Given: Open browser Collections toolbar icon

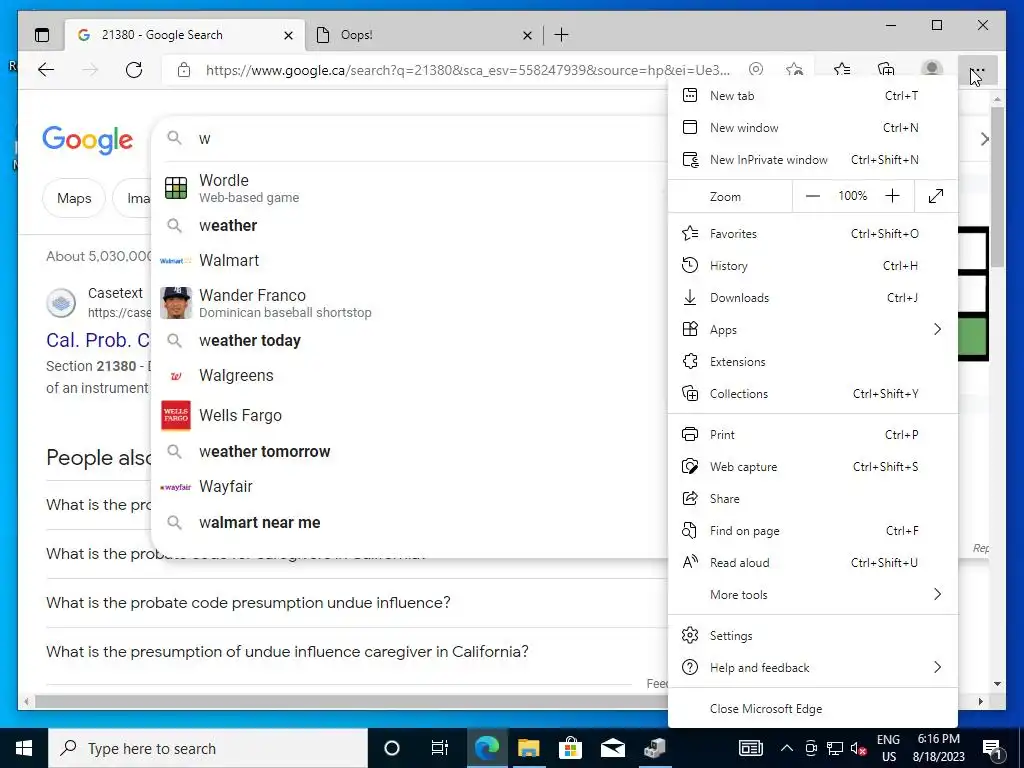Looking at the screenshot, I should click(x=886, y=69).
